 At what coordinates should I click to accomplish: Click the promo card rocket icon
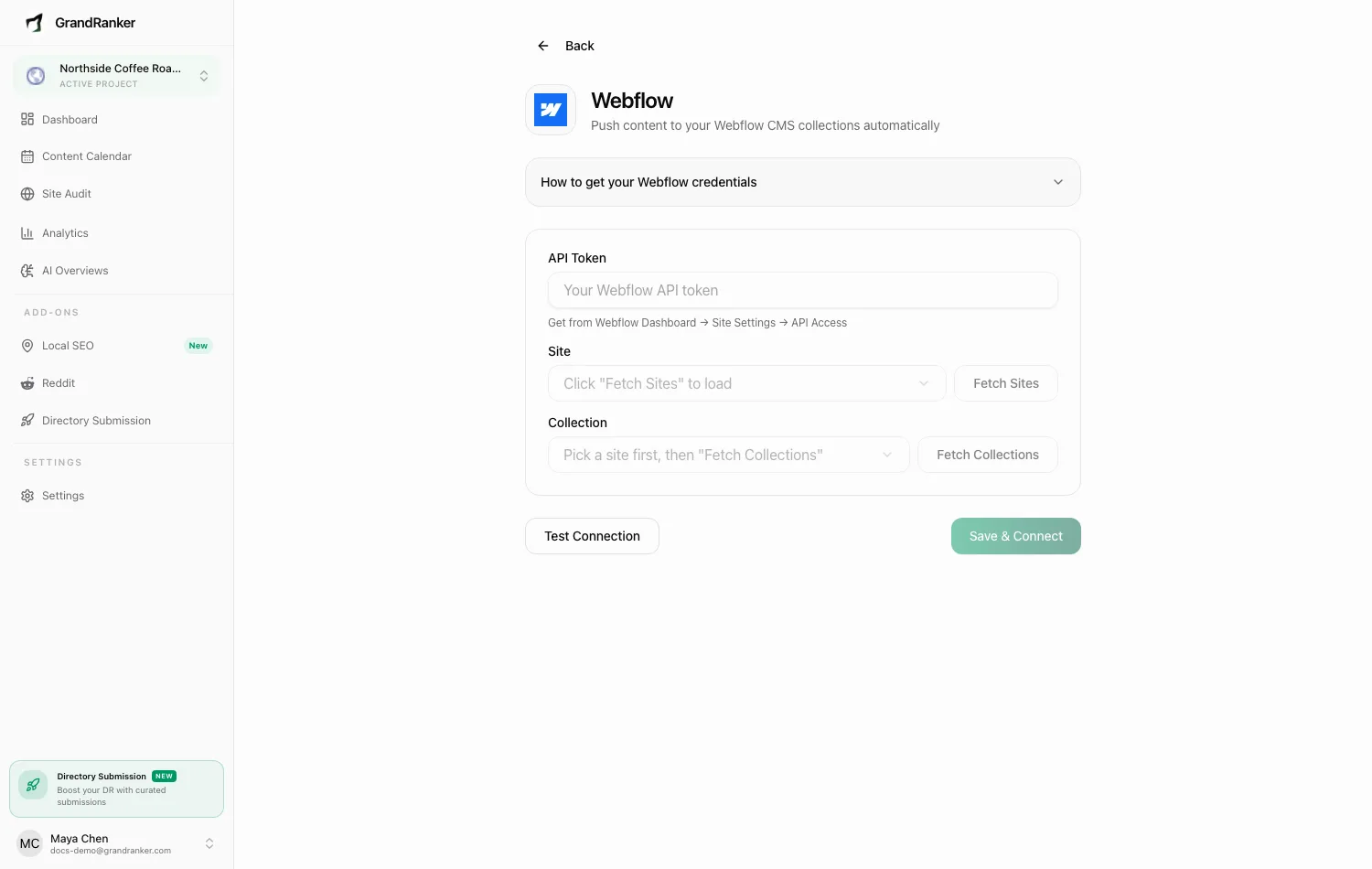pos(33,785)
